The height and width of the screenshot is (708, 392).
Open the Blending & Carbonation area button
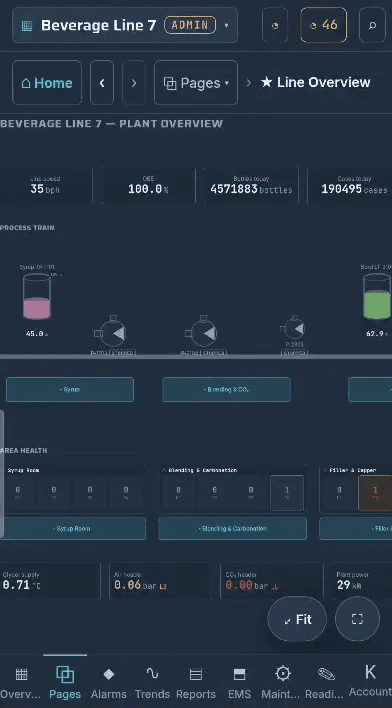(x=233, y=528)
